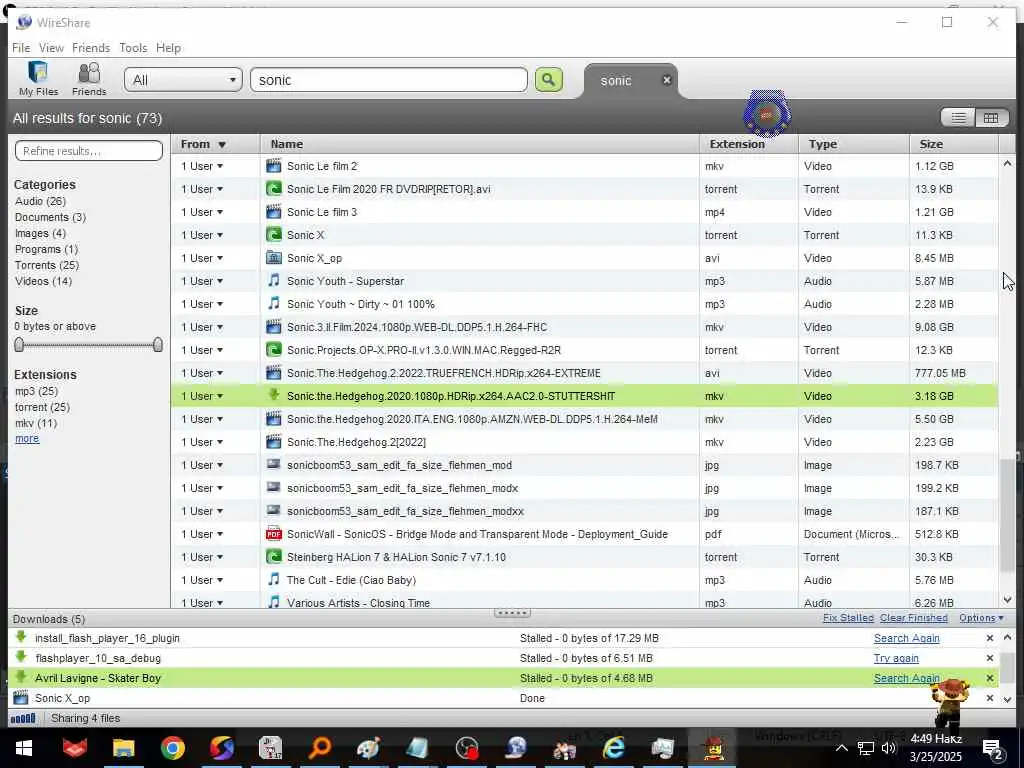The height and width of the screenshot is (768, 1024).
Task: Click the search box containing sonic
Action: tap(389, 80)
